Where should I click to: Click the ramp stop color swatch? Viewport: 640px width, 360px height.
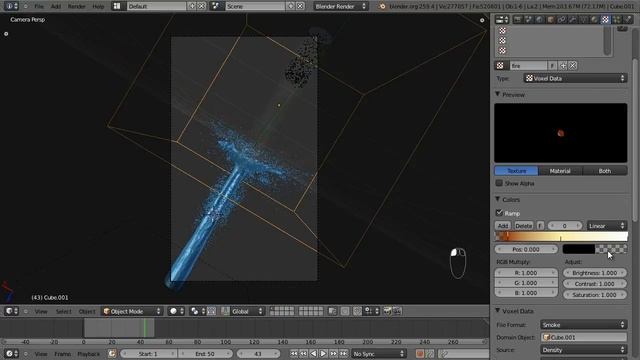pyautogui.click(x=595, y=249)
